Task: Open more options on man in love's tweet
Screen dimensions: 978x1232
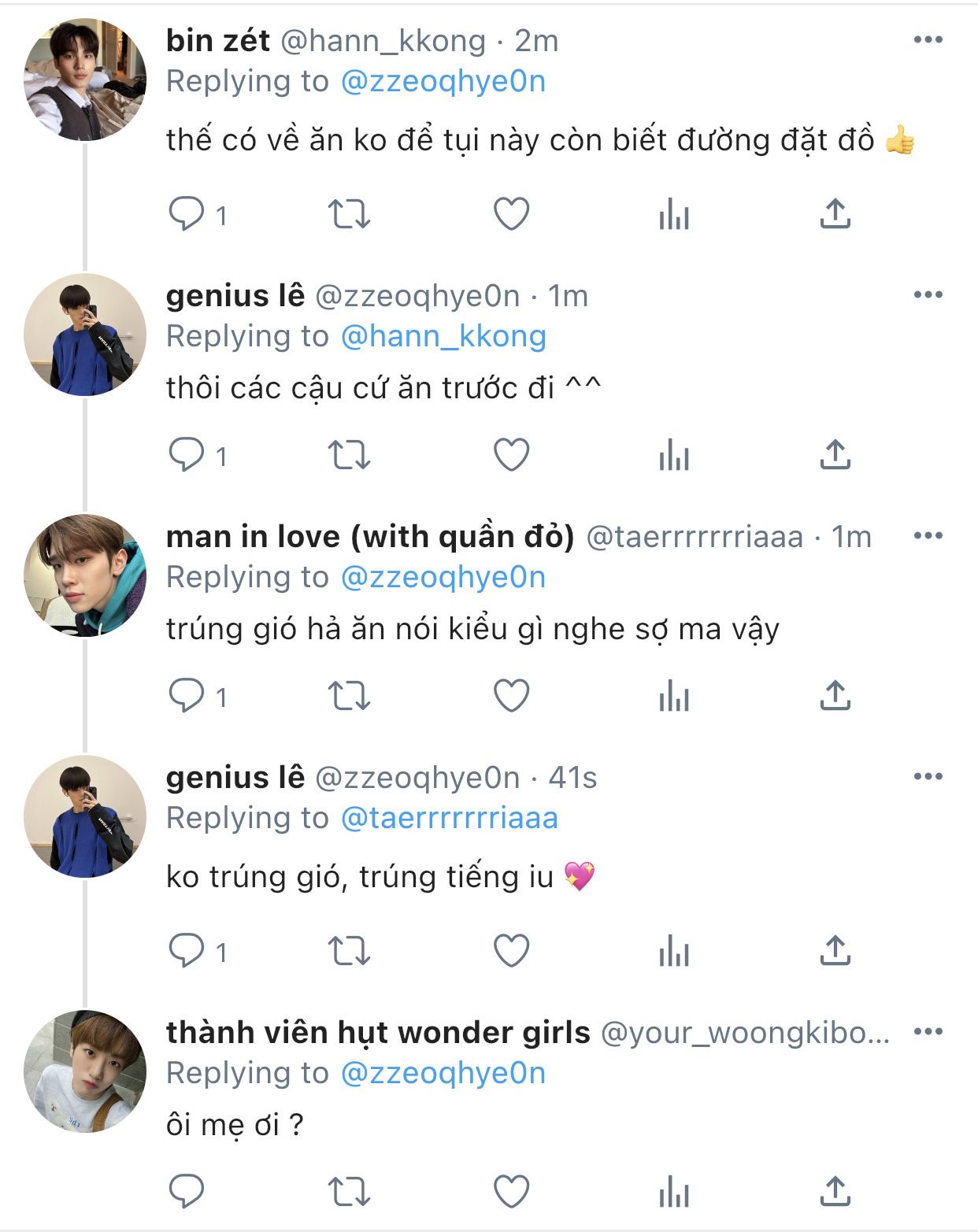Action: pyautogui.click(x=928, y=536)
